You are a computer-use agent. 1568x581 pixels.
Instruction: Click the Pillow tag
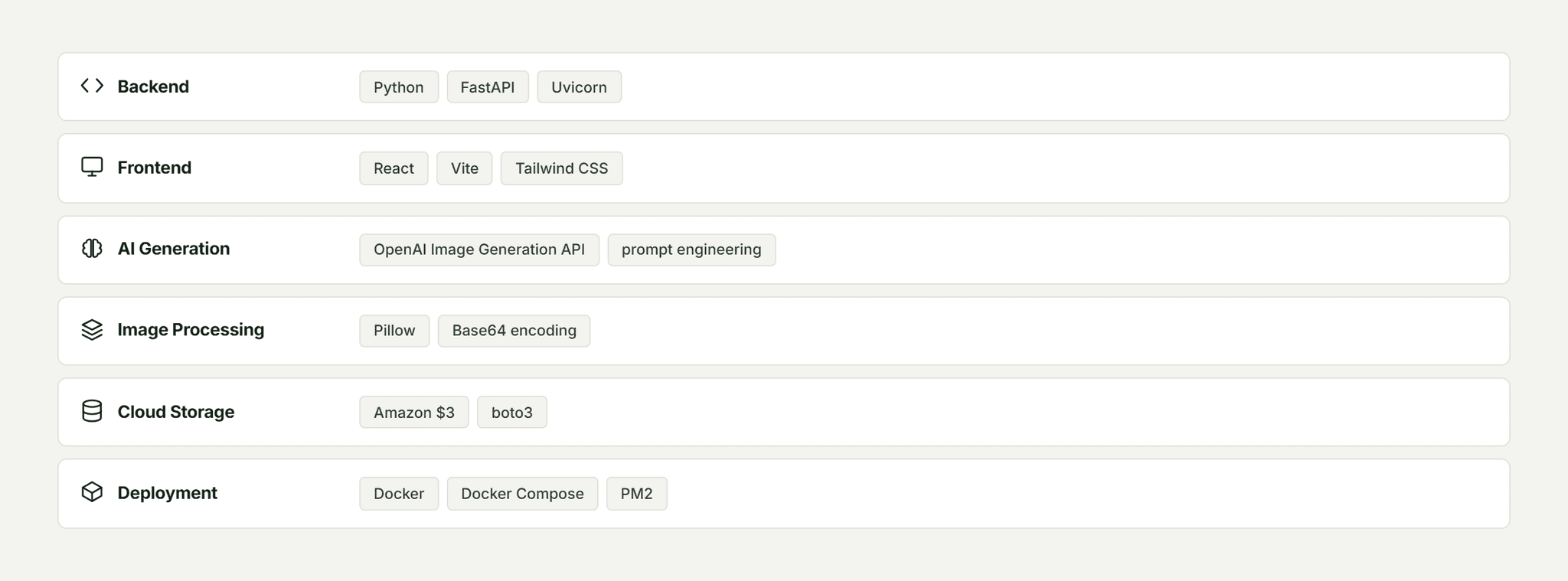click(394, 331)
